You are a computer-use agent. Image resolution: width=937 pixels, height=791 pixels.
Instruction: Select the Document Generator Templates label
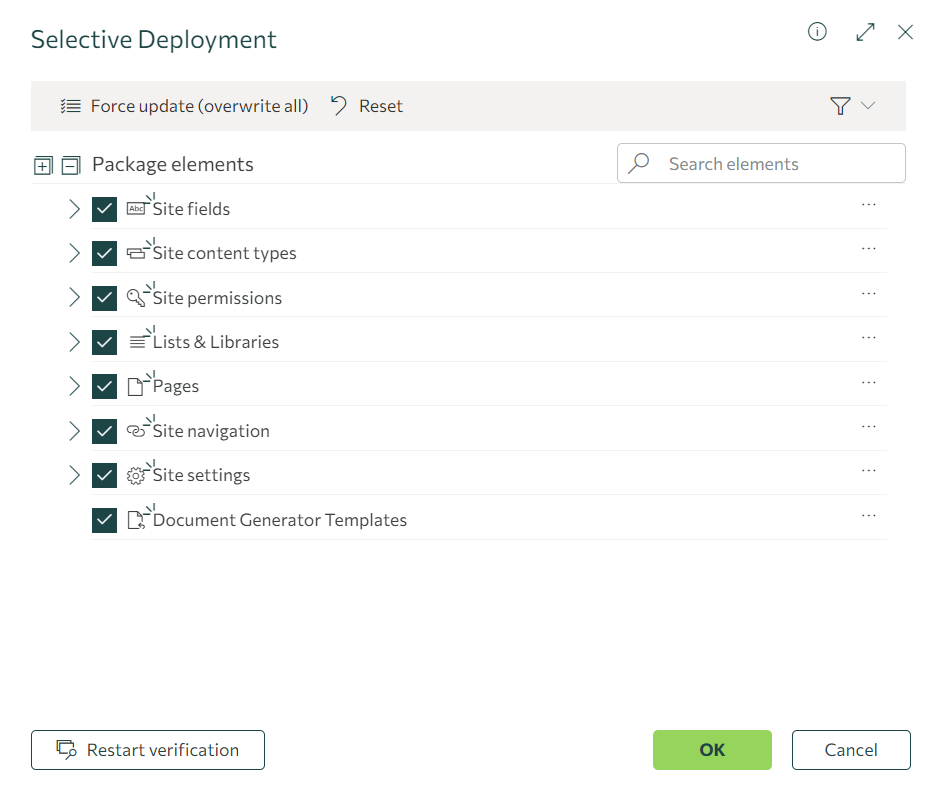[x=280, y=520]
